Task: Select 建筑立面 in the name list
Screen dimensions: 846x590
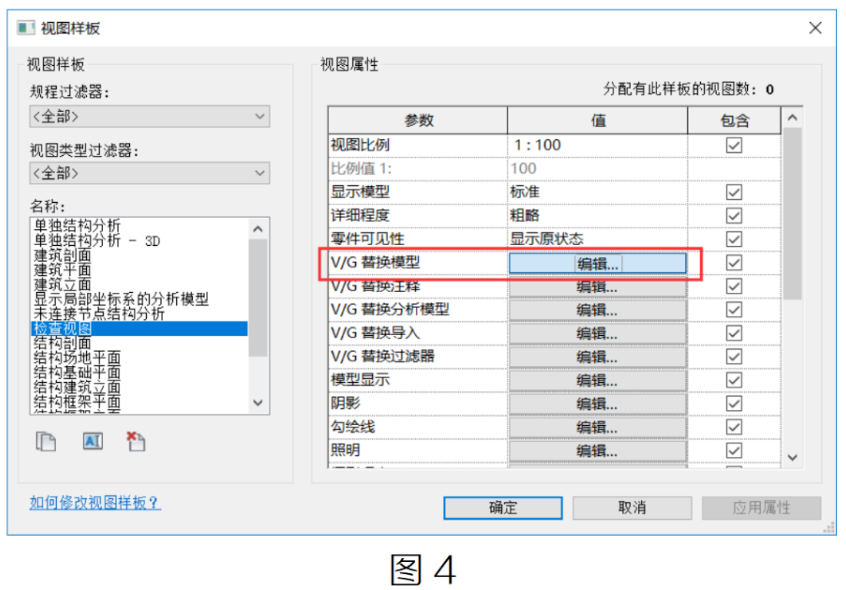Action: pos(139,284)
